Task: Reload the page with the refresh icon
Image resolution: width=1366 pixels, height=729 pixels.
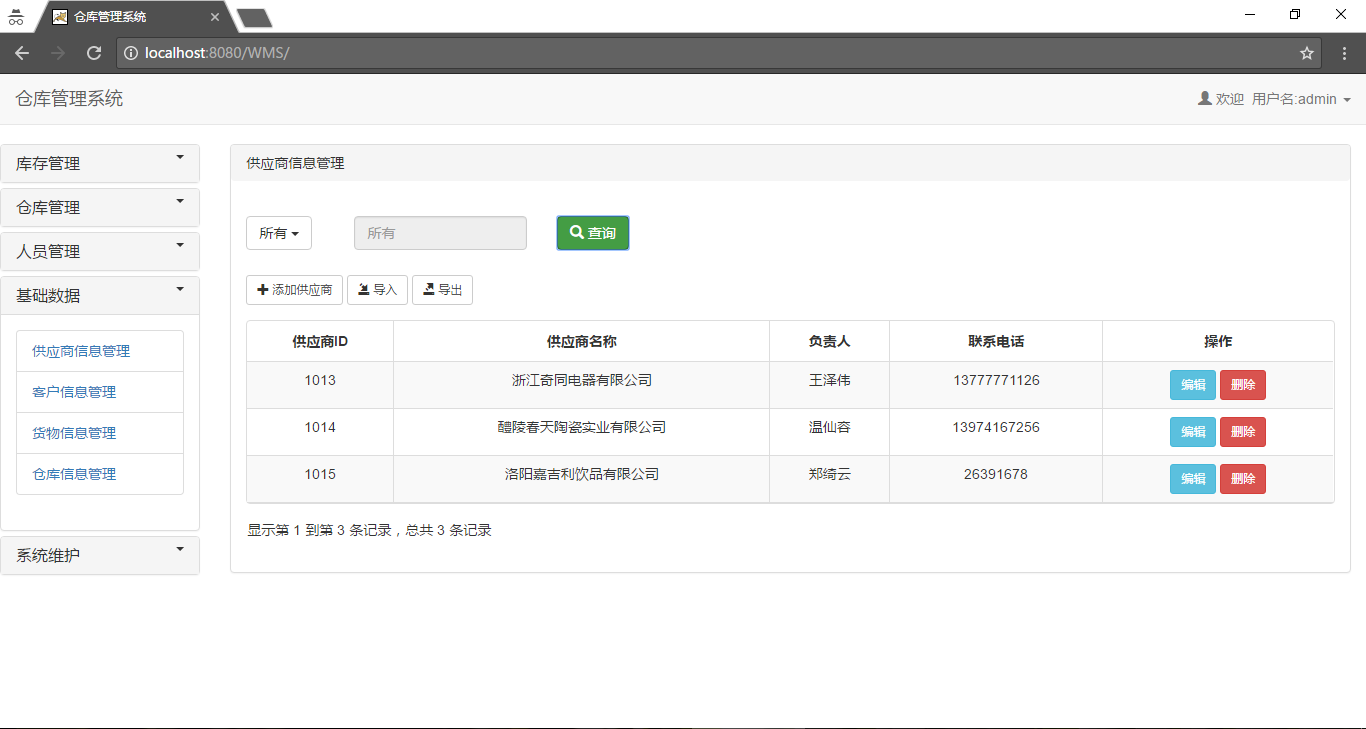Action: click(x=94, y=53)
